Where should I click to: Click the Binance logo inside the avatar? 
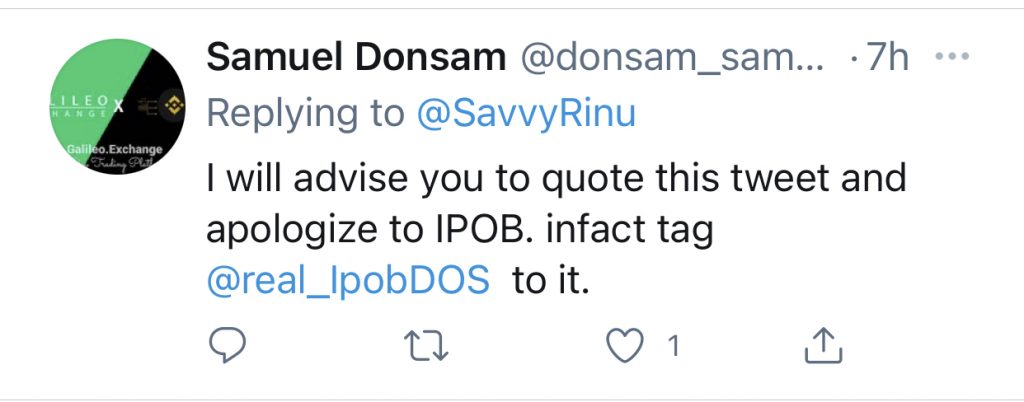pos(173,104)
